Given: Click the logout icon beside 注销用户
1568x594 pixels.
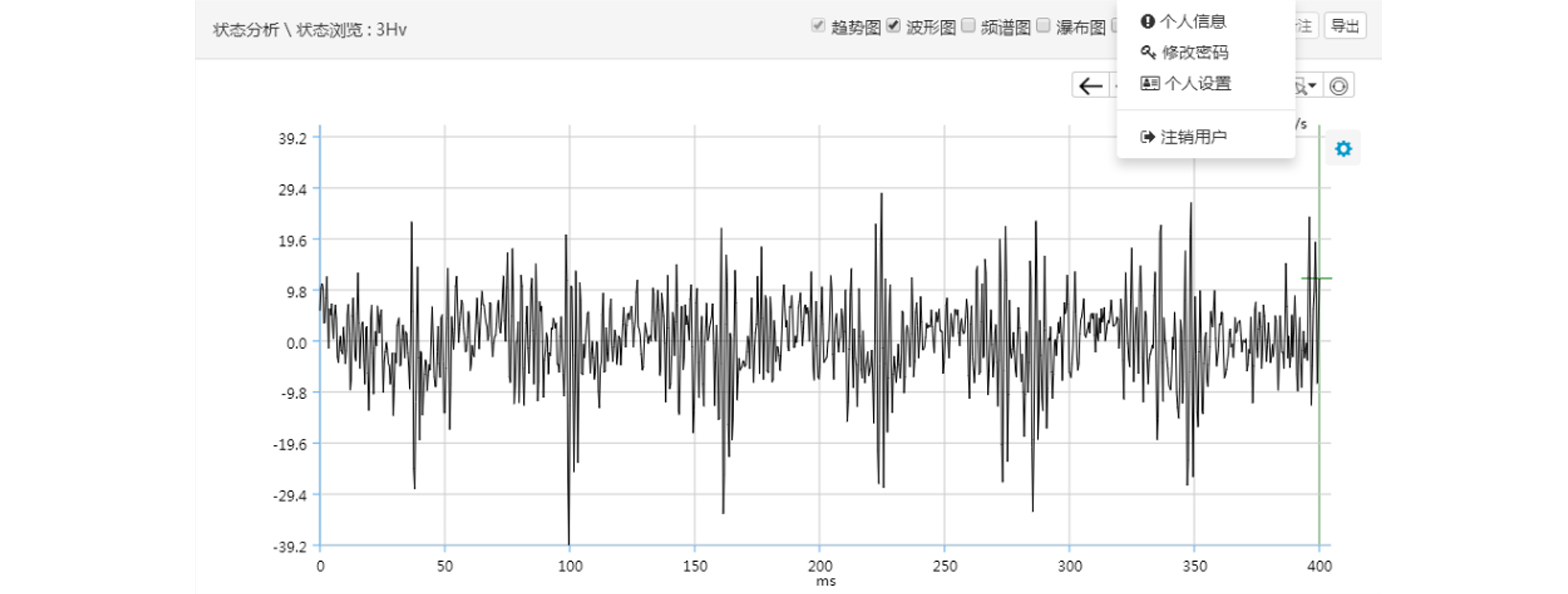Looking at the screenshot, I should (1148, 137).
